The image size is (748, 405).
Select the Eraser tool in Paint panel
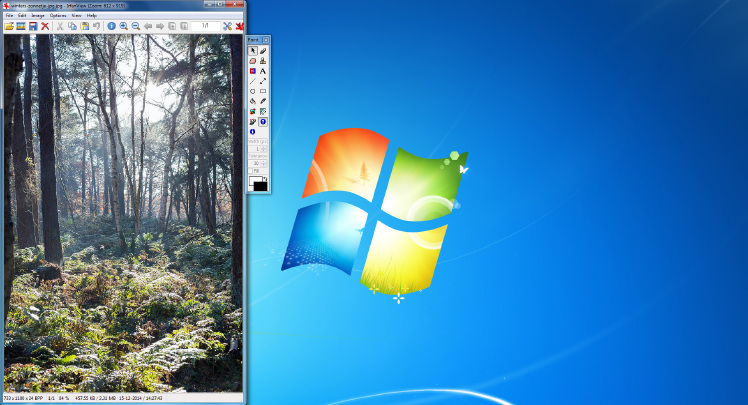click(x=253, y=61)
